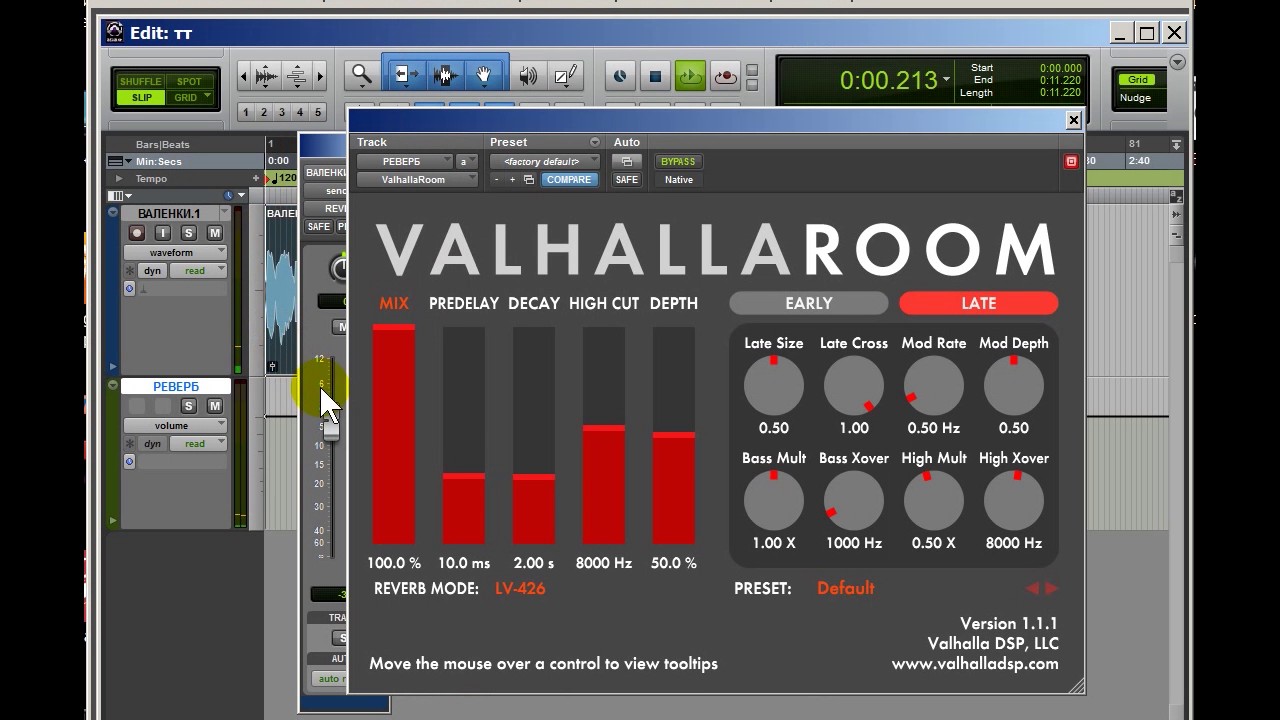Image resolution: width=1280 pixels, height=720 pixels.
Task: Open the volume track view selector
Action: [175, 426]
